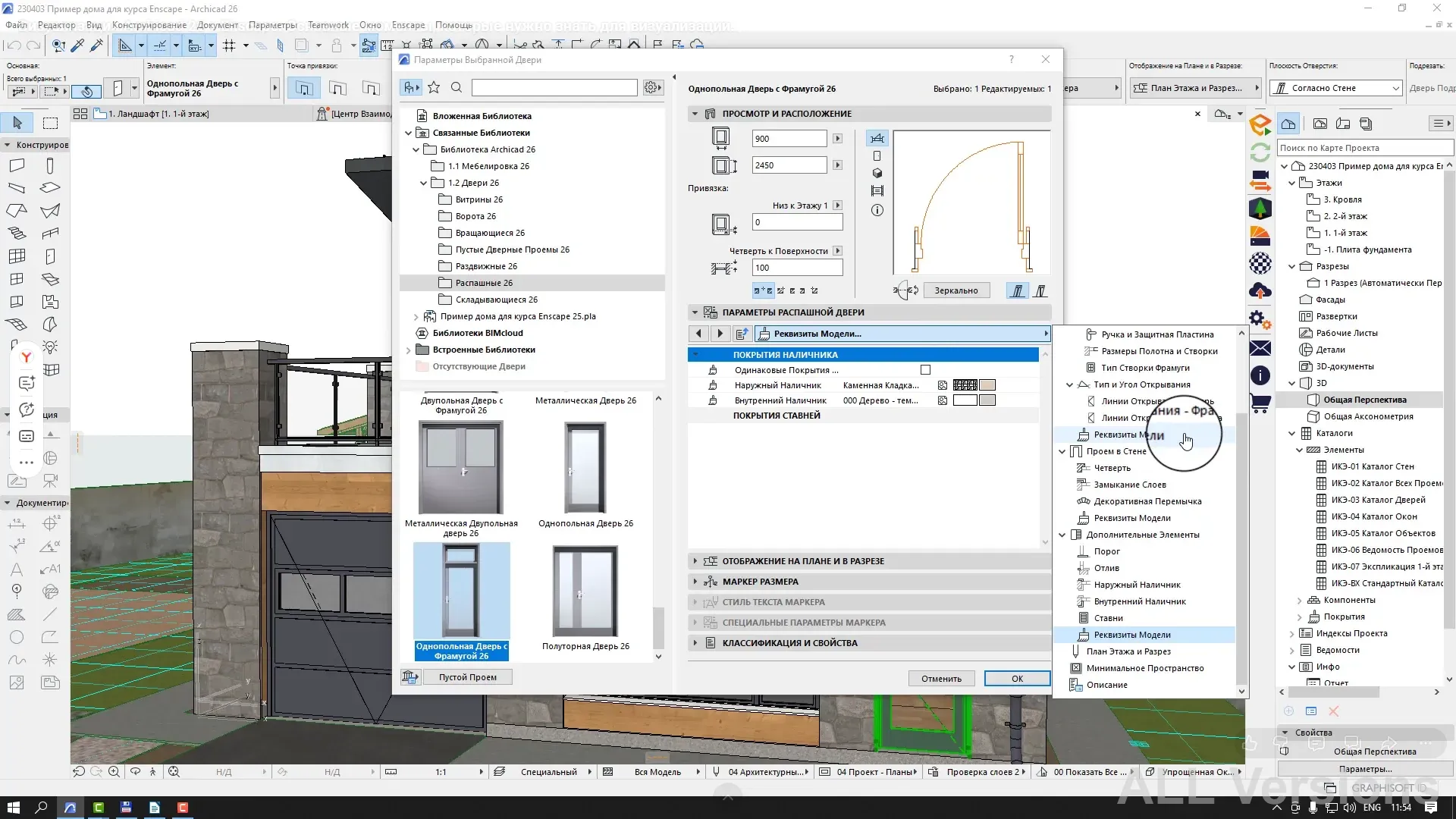
Task: Choose Порог in the page list
Action: (1106, 551)
